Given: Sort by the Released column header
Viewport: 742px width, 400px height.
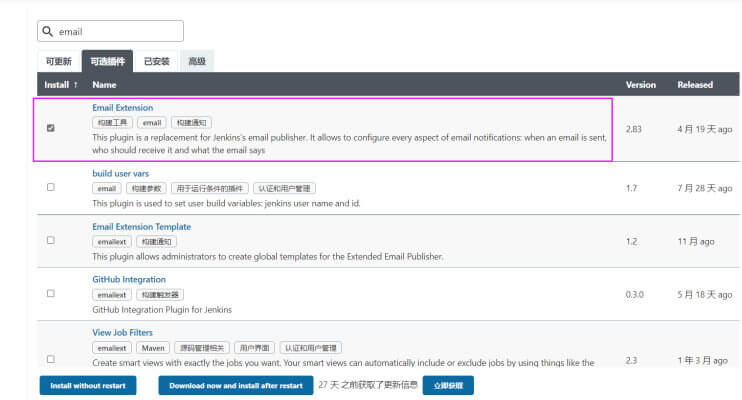Looking at the screenshot, I should point(695,85).
